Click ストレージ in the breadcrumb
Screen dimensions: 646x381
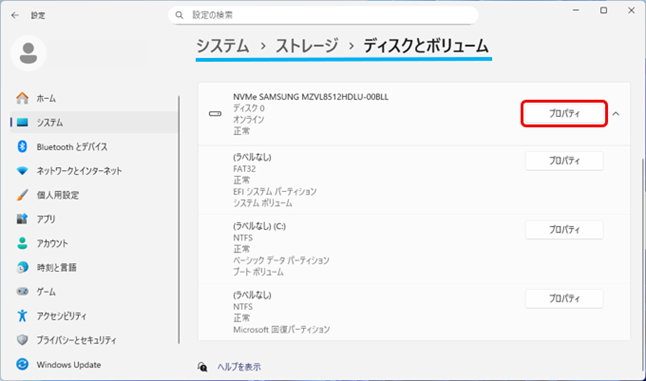click(307, 46)
